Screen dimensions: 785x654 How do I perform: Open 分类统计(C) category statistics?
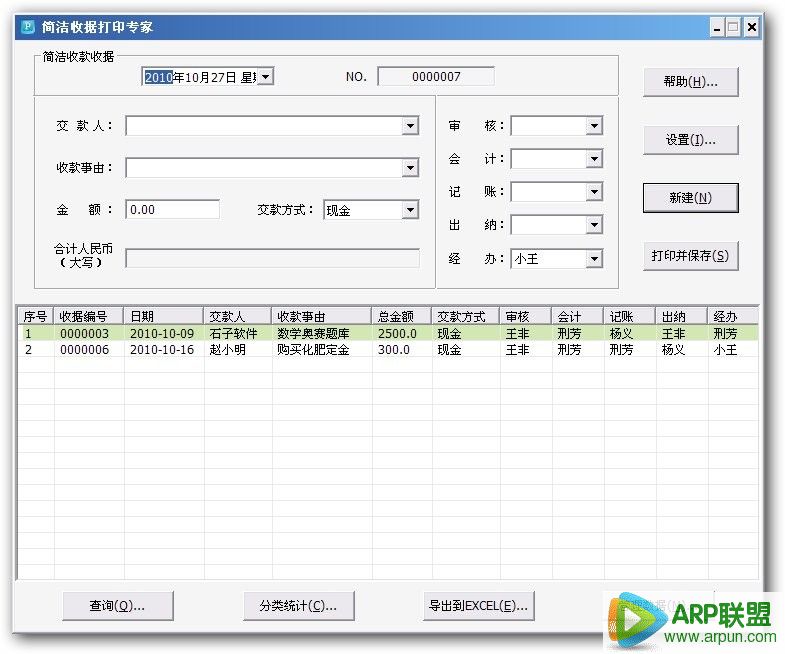(x=298, y=606)
